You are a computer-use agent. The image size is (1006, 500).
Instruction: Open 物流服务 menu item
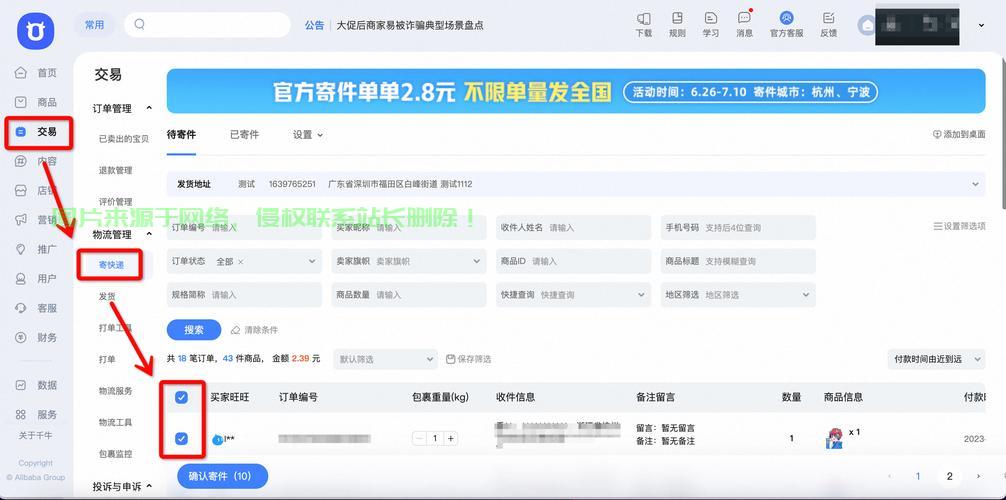115,391
